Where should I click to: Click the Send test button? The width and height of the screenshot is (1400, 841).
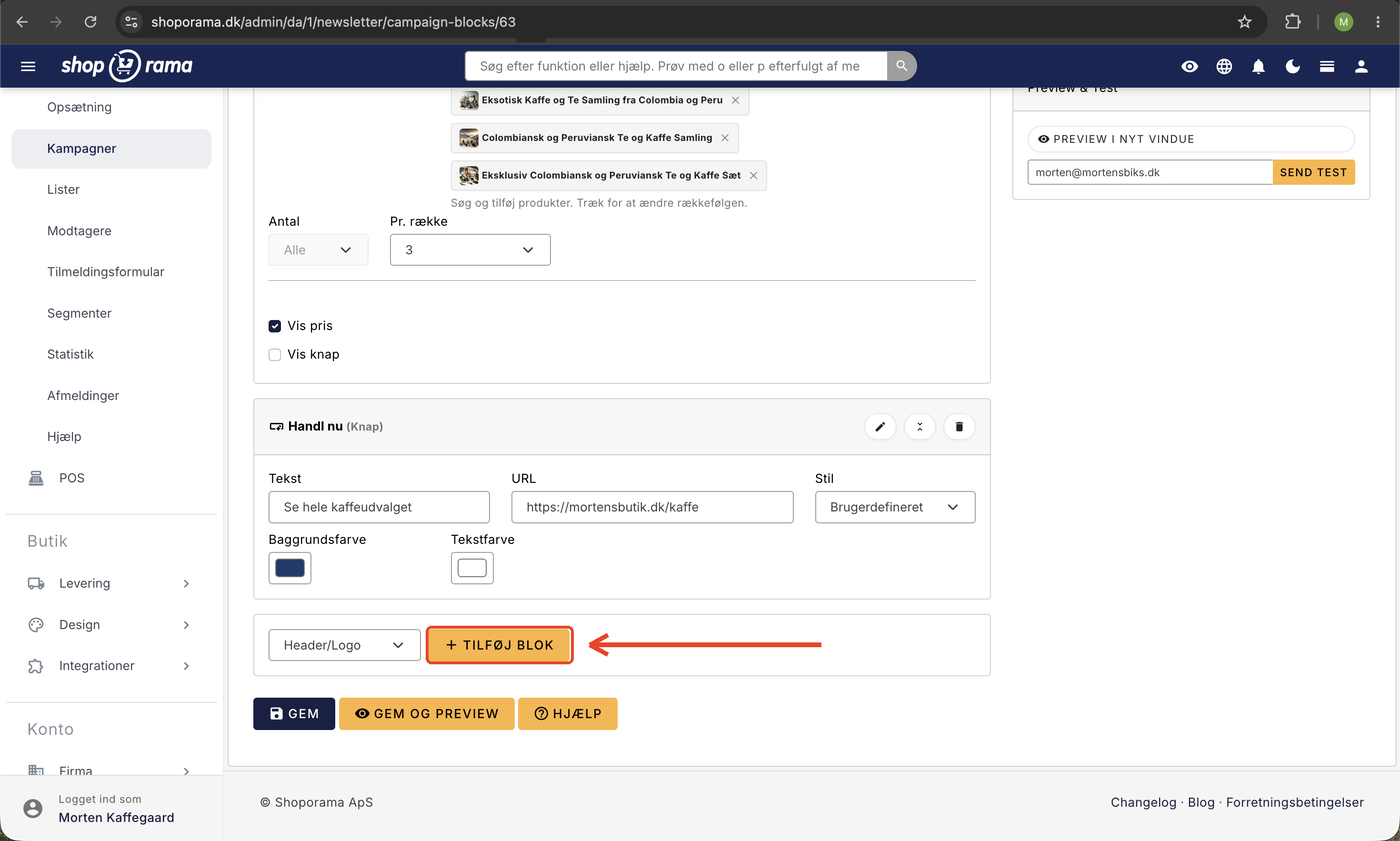click(1313, 172)
